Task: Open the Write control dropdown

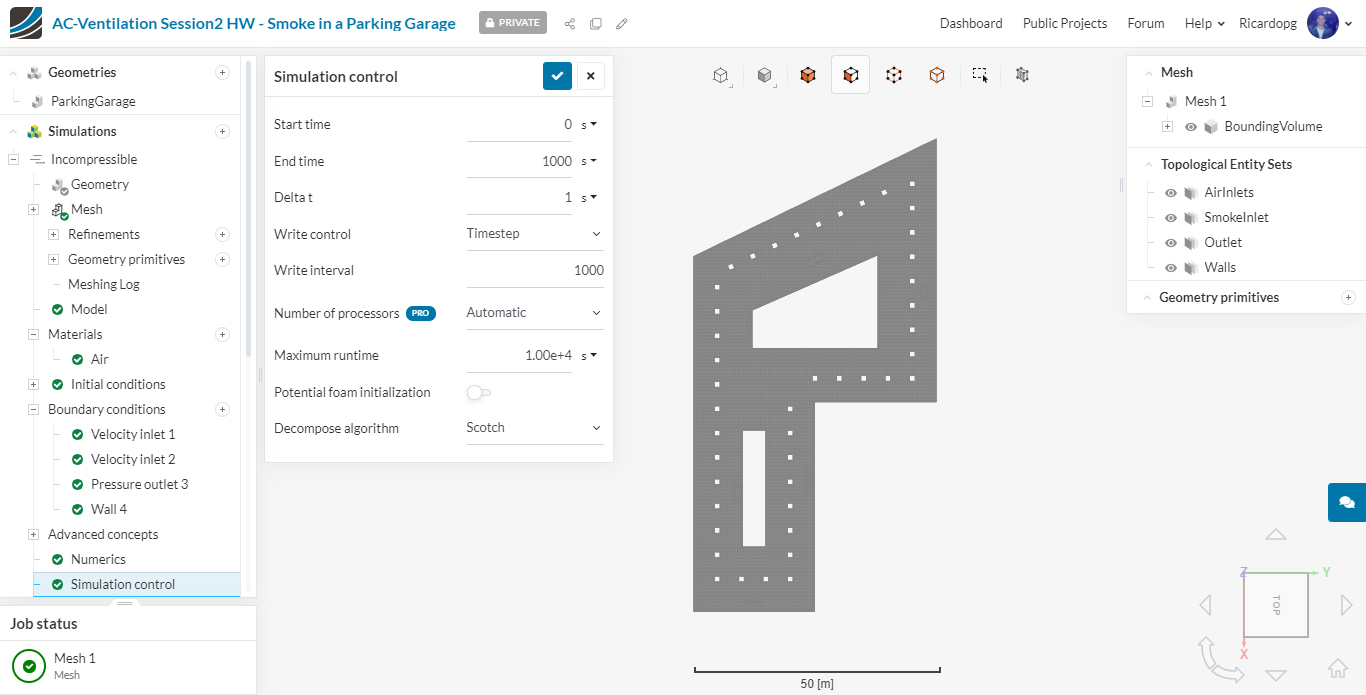Action: (534, 234)
